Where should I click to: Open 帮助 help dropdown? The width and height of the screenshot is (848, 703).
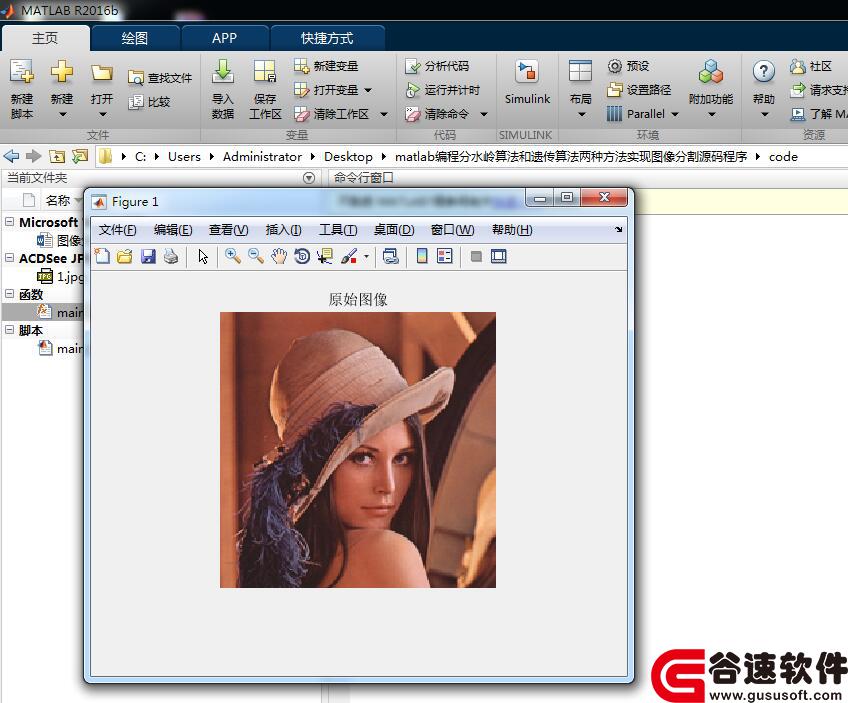[764, 114]
